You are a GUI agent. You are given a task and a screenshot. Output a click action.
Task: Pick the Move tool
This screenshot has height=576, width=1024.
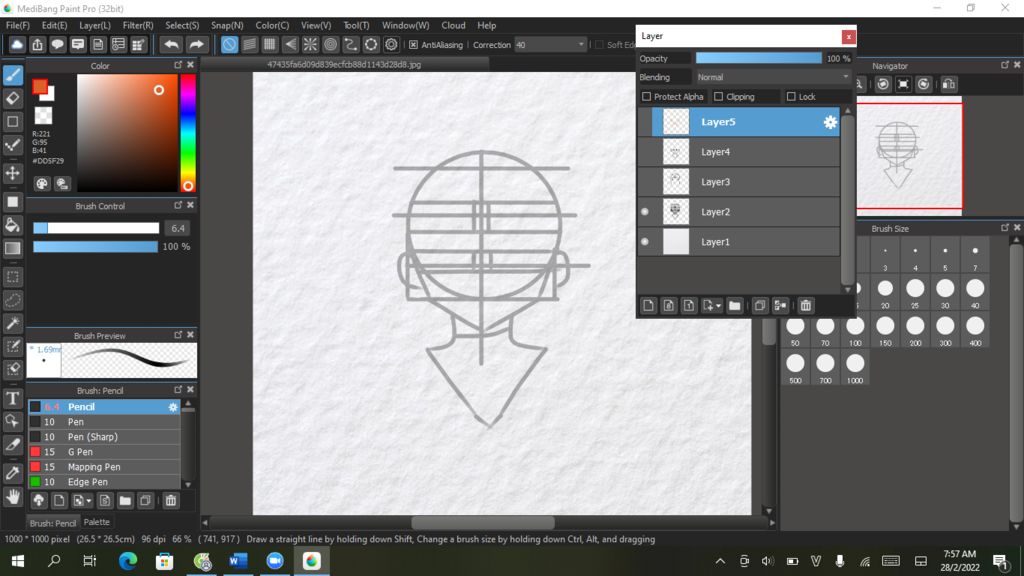13,173
